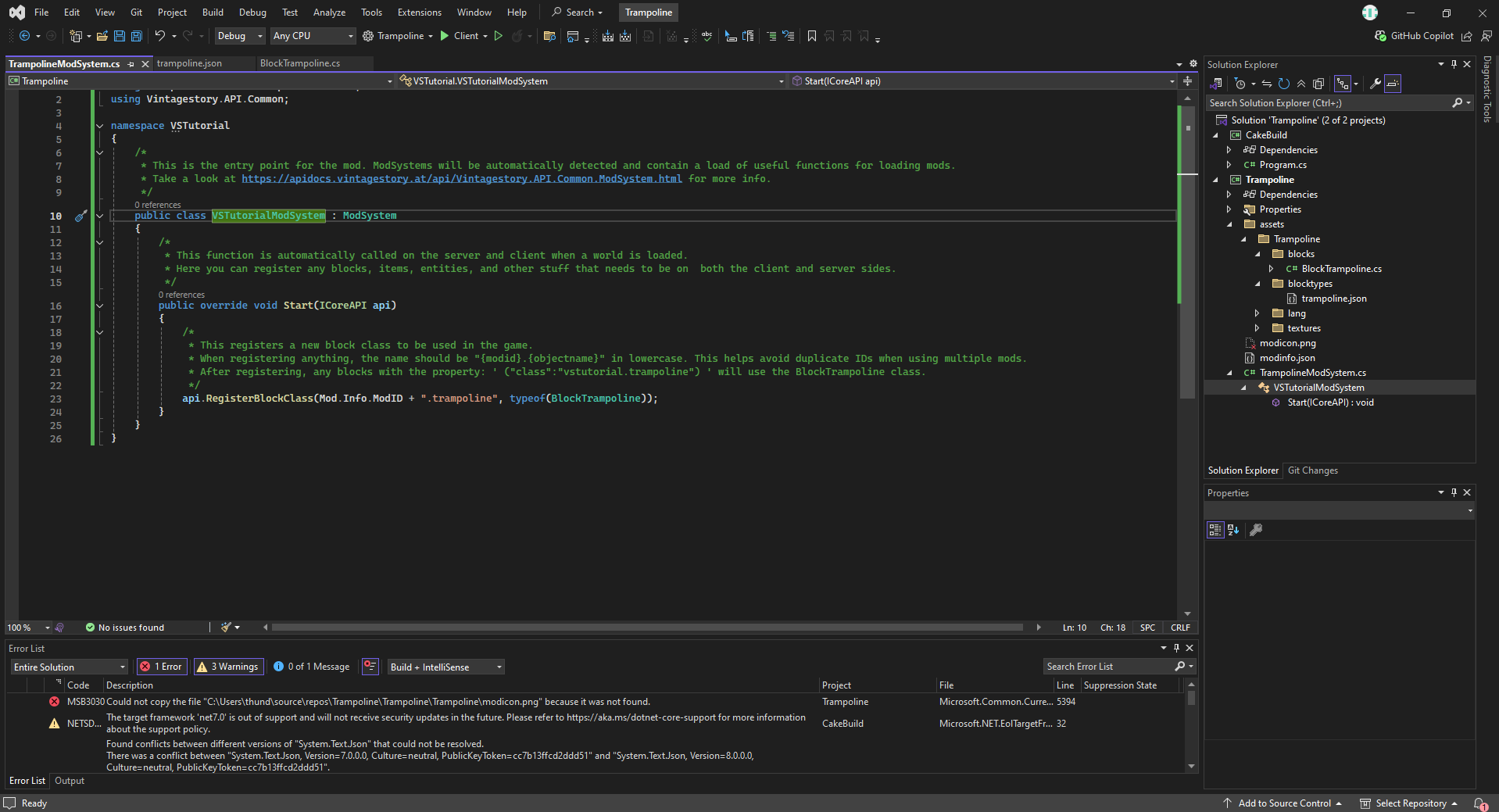Open the apidocs.vintagestory.at link in the comment
1499x812 pixels.
(x=461, y=179)
